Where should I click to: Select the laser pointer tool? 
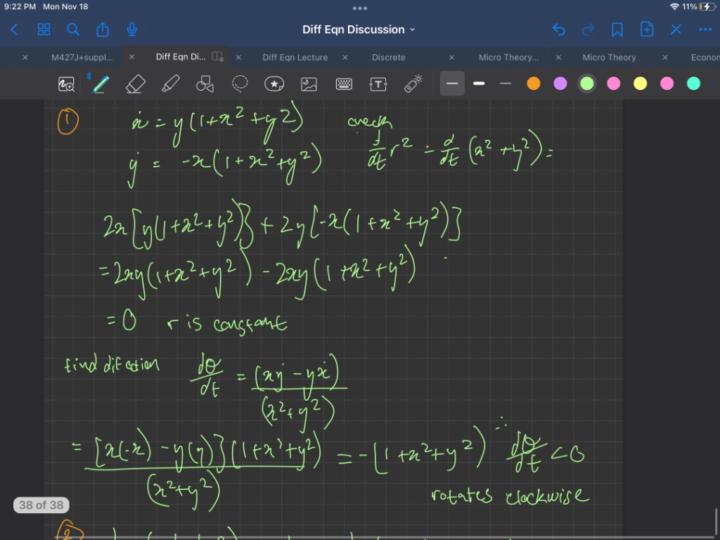click(x=413, y=84)
